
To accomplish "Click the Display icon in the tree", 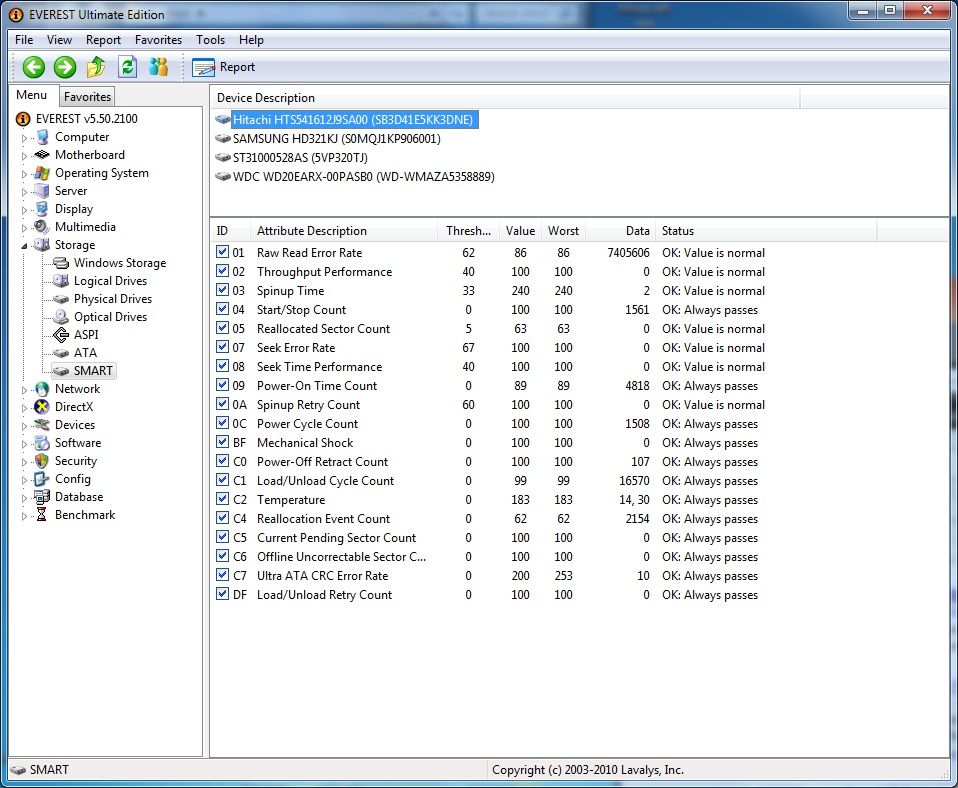I will tap(42, 209).
